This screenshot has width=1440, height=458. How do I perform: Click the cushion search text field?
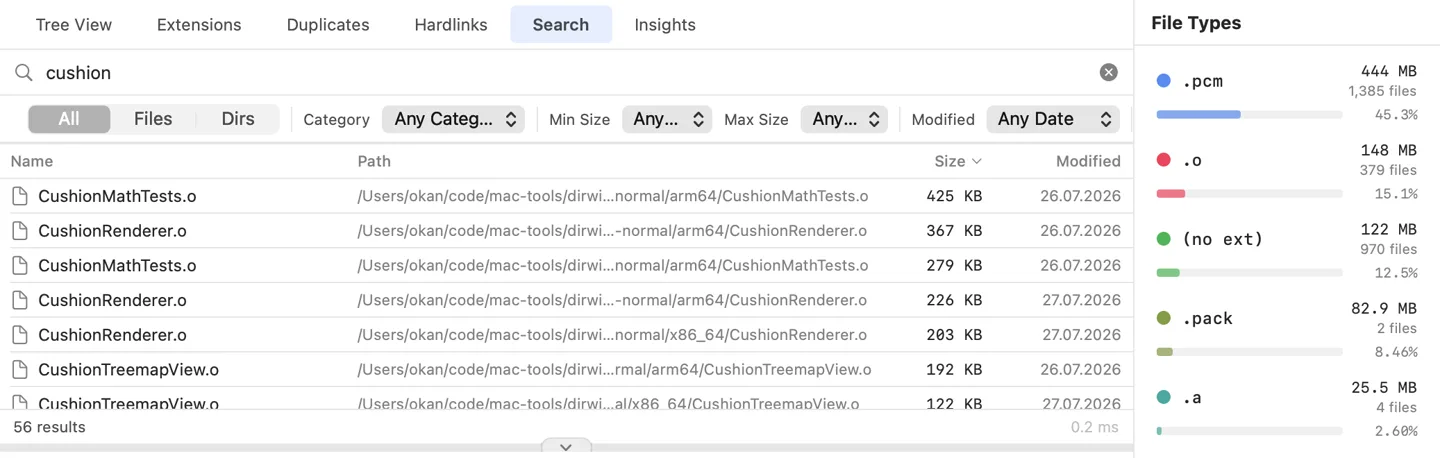tap(565, 72)
